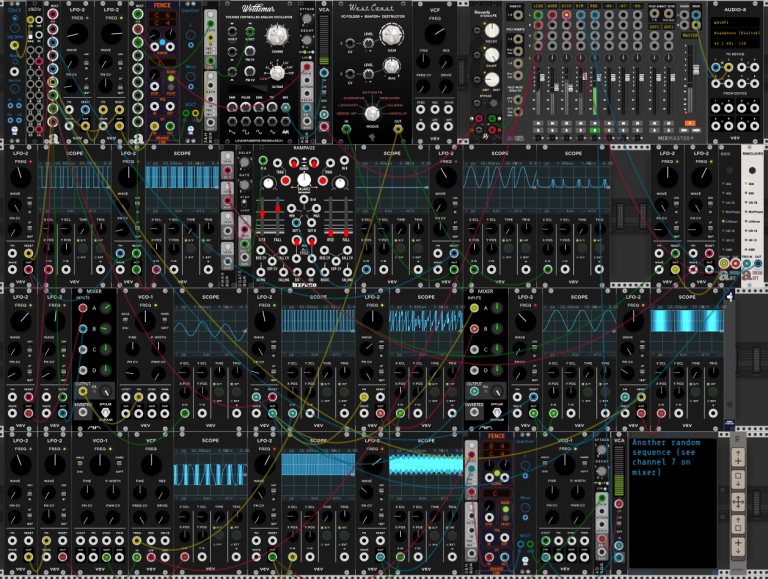Click the West Coast OUT jack

click(398, 129)
